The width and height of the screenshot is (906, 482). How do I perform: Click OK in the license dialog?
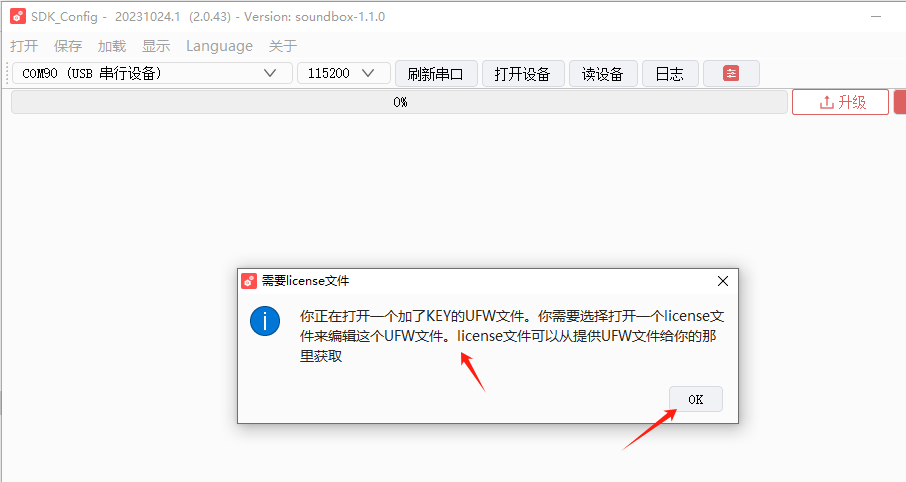(696, 399)
